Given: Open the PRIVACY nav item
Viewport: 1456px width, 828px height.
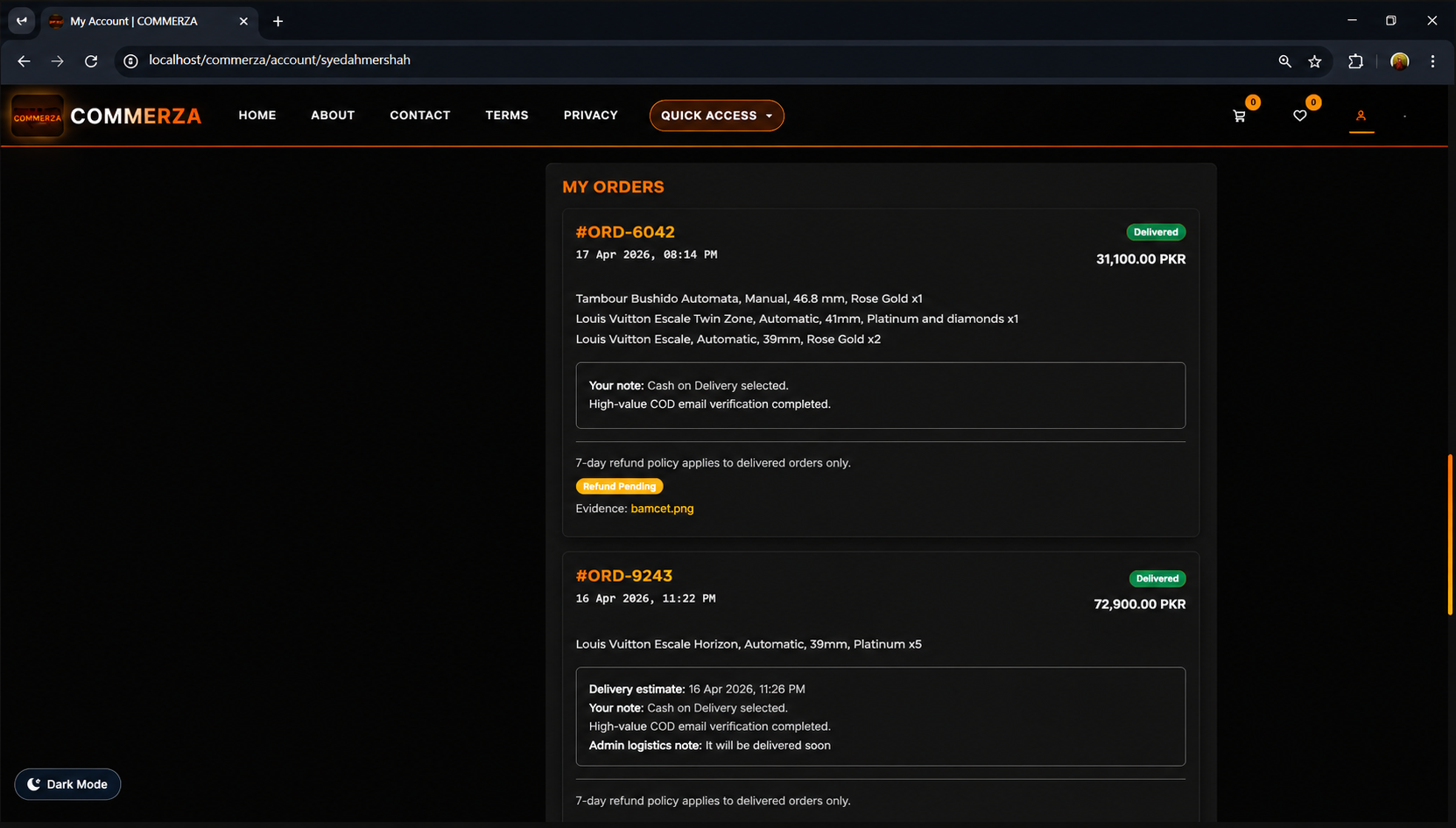Looking at the screenshot, I should tap(591, 116).
